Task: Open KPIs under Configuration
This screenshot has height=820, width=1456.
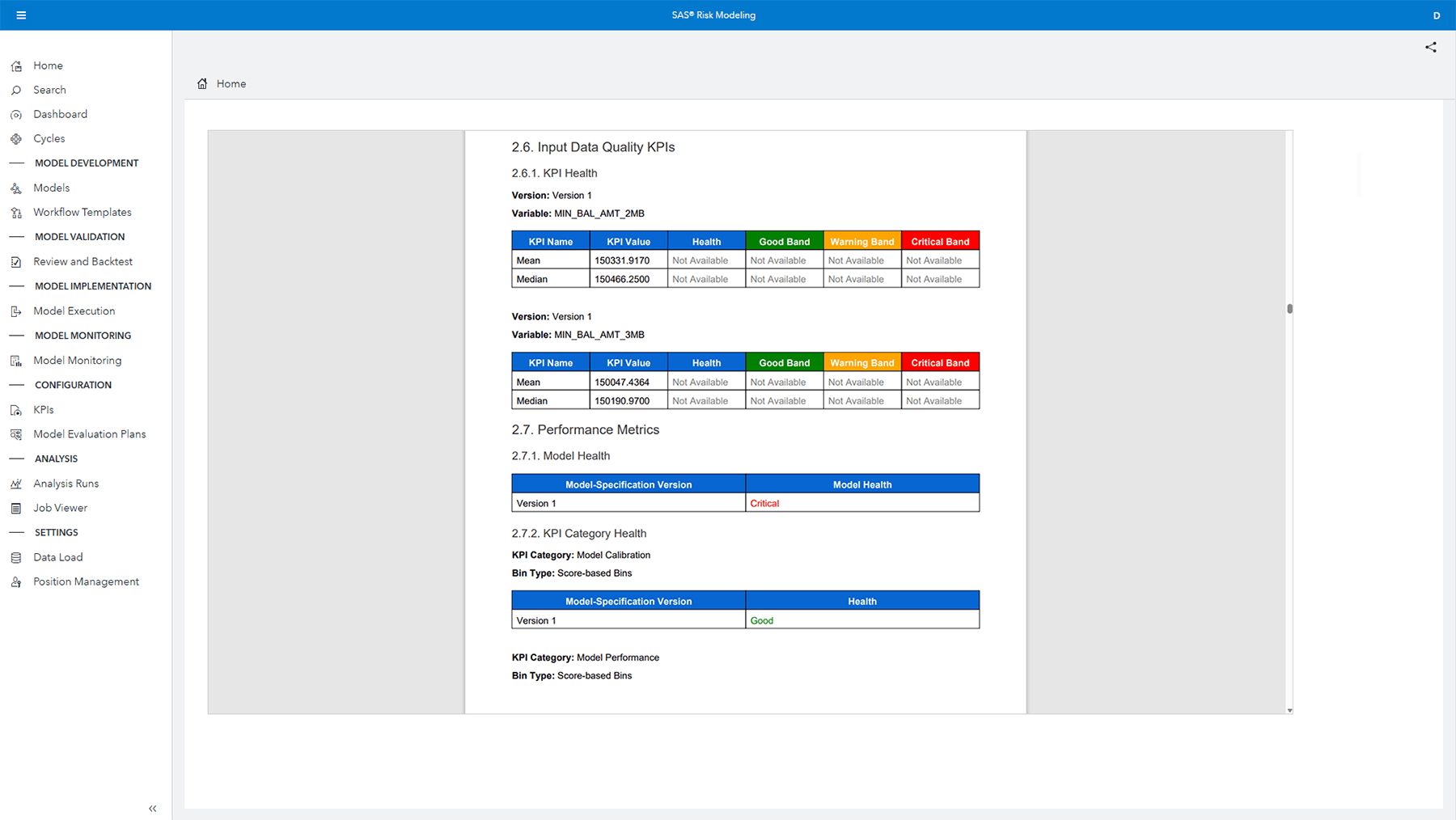Action: (x=41, y=409)
